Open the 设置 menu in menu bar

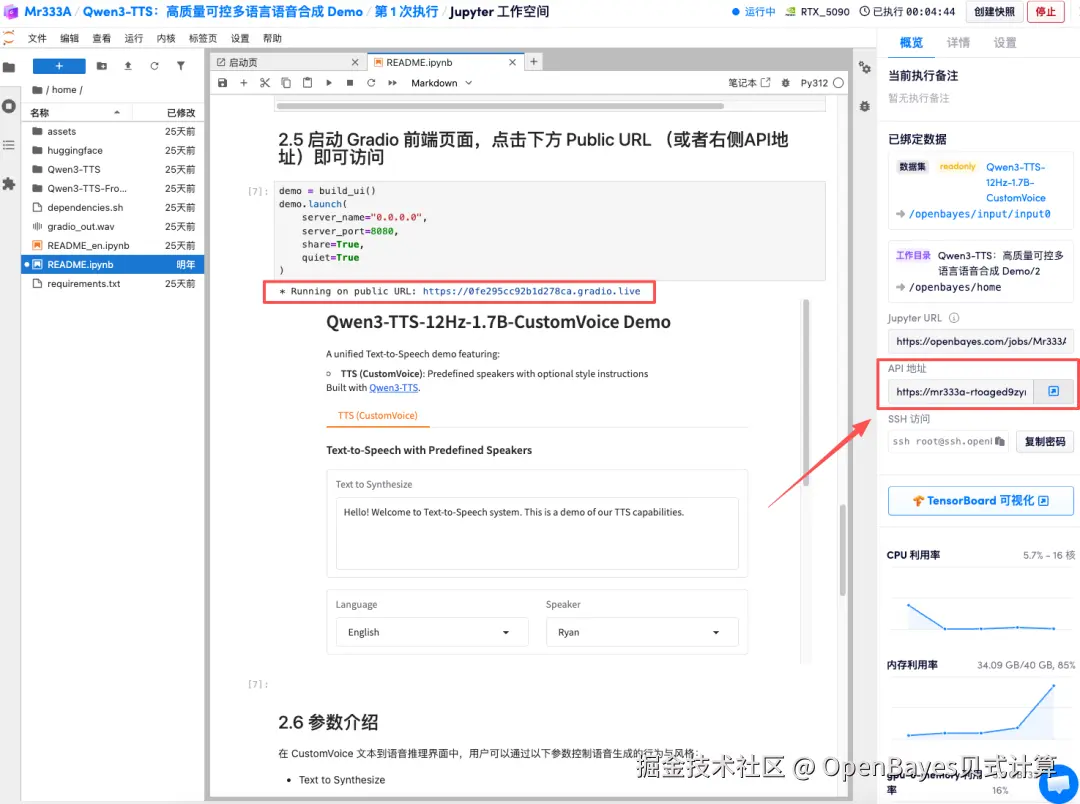pyautogui.click(x=240, y=39)
